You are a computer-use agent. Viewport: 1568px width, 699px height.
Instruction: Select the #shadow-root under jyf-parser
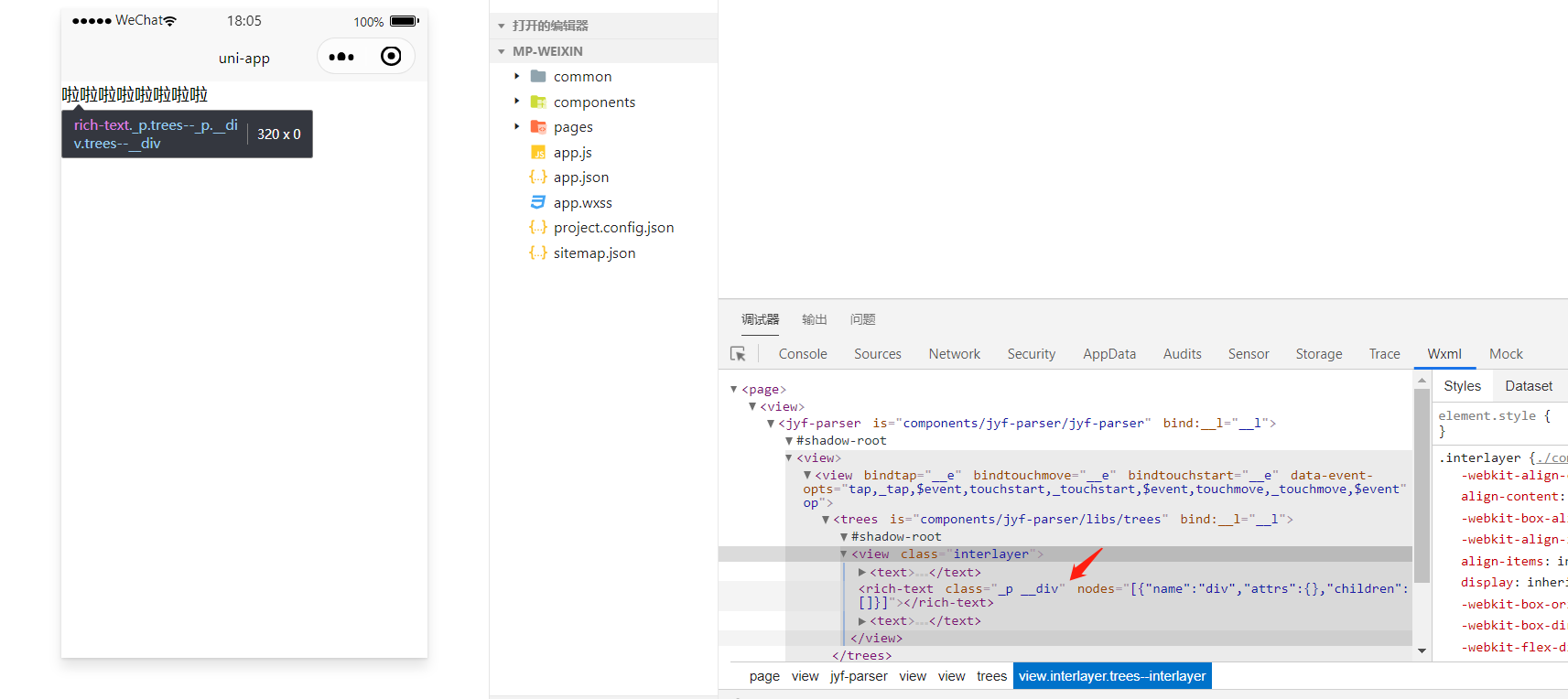point(841,440)
